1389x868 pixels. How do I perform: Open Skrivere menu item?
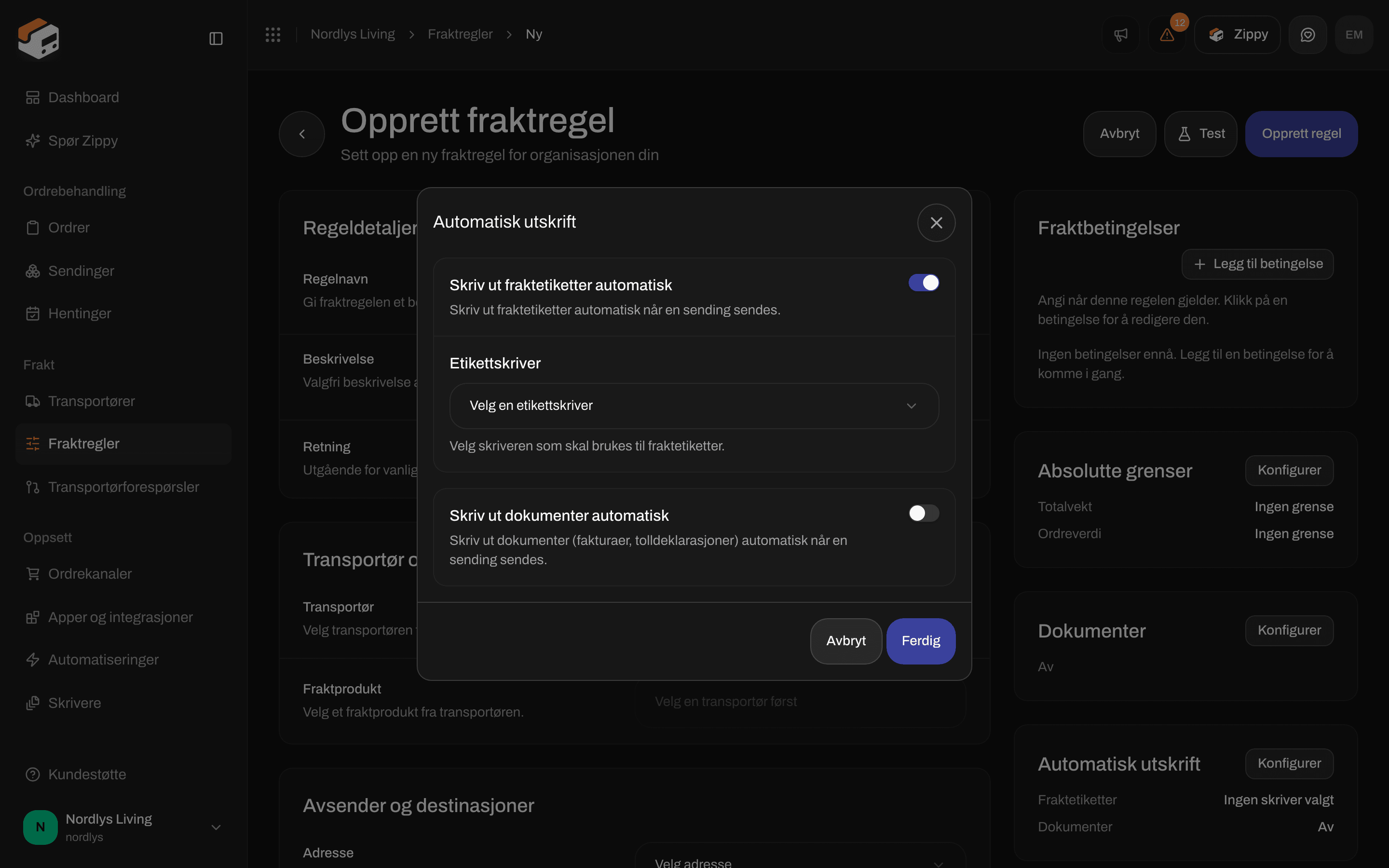[123, 703]
